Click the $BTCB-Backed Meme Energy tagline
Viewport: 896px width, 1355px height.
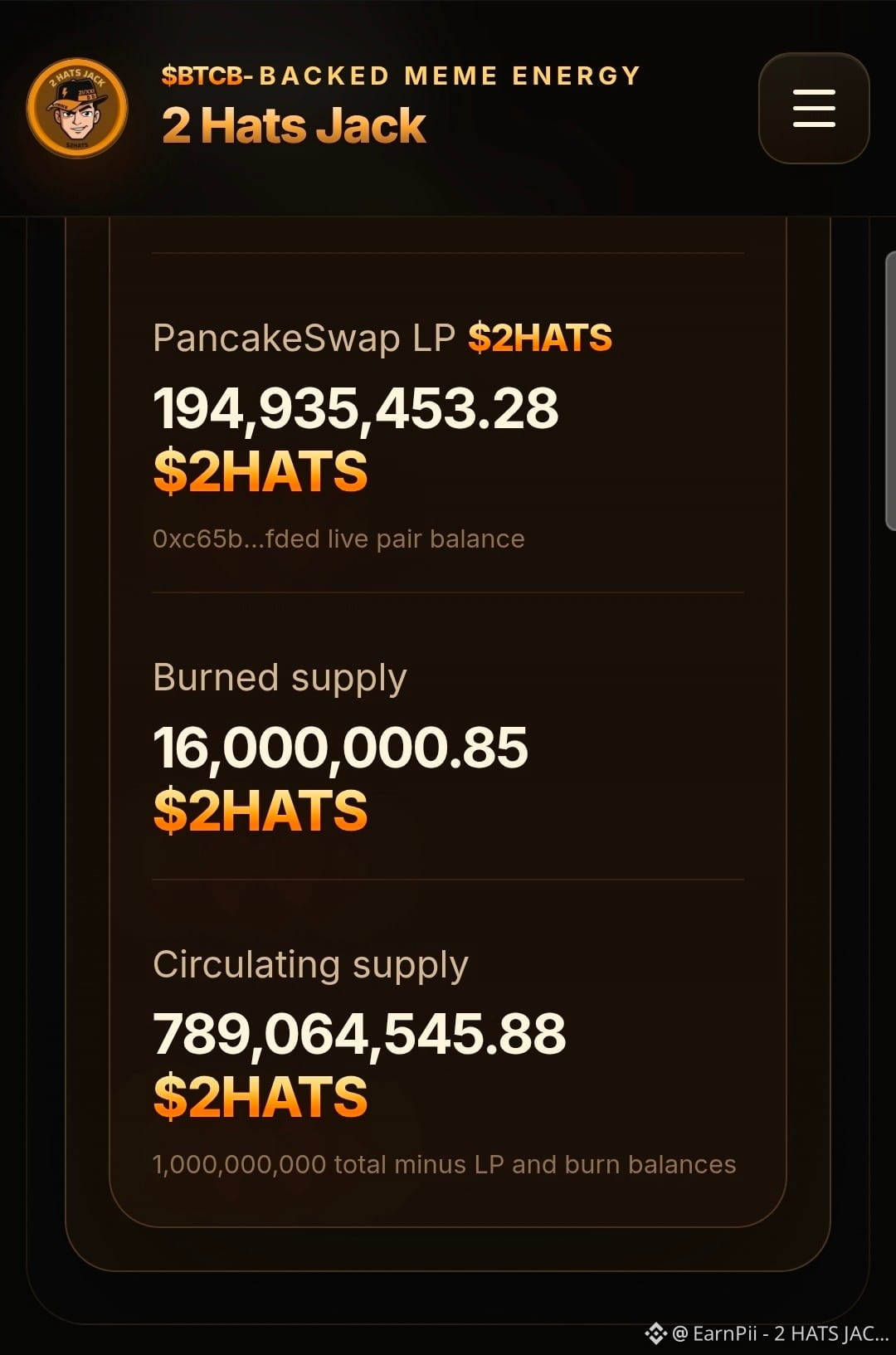click(401, 76)
